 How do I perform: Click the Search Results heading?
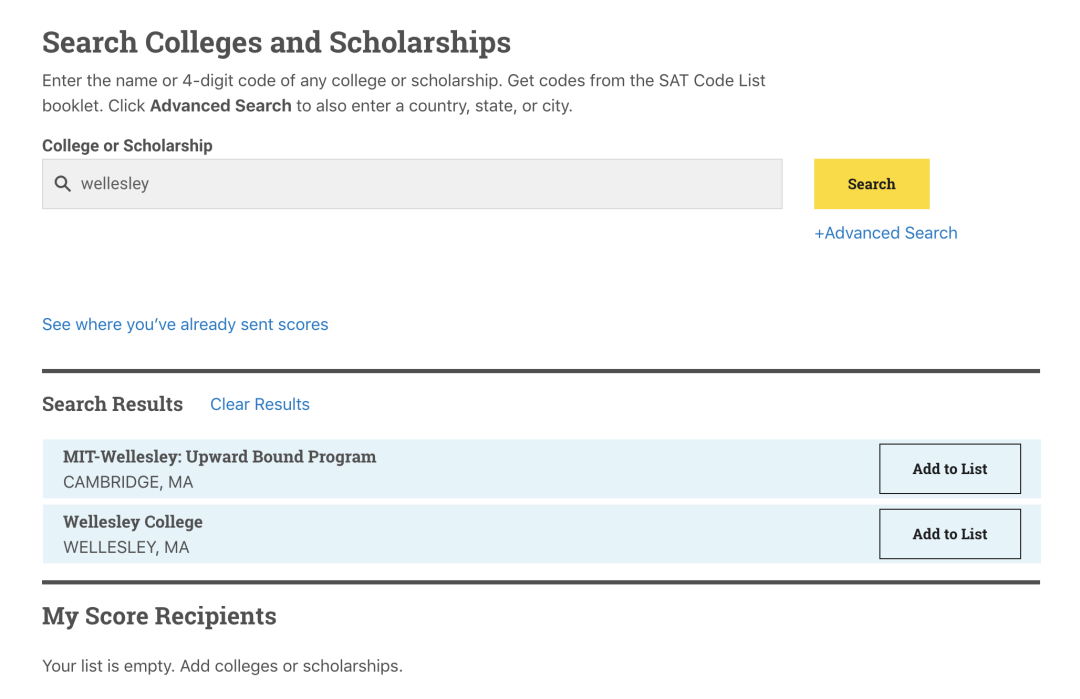click(112, 404)
